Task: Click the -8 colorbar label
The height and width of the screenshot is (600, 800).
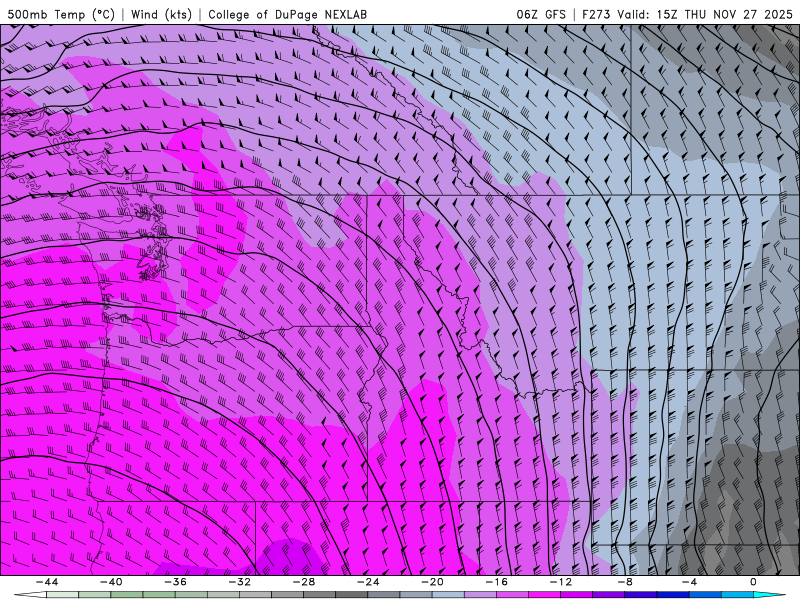Action: click(625, 582)
